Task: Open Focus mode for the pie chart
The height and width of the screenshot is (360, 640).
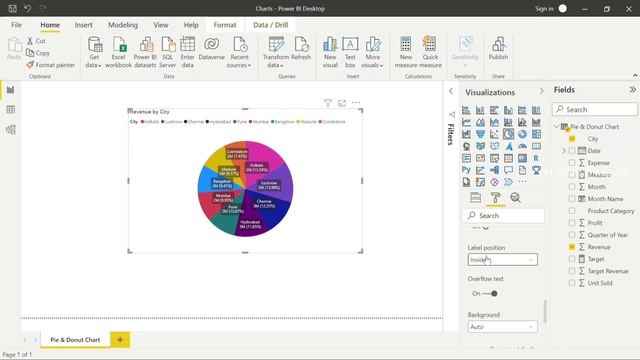Action: [x=342, y=103]
